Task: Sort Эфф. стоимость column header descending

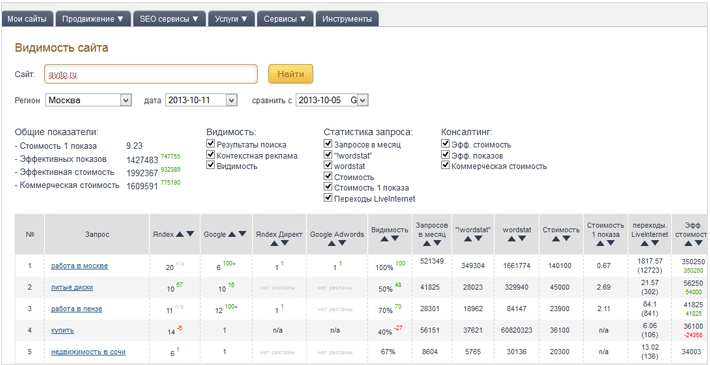Action: click(x=699, y=243)
